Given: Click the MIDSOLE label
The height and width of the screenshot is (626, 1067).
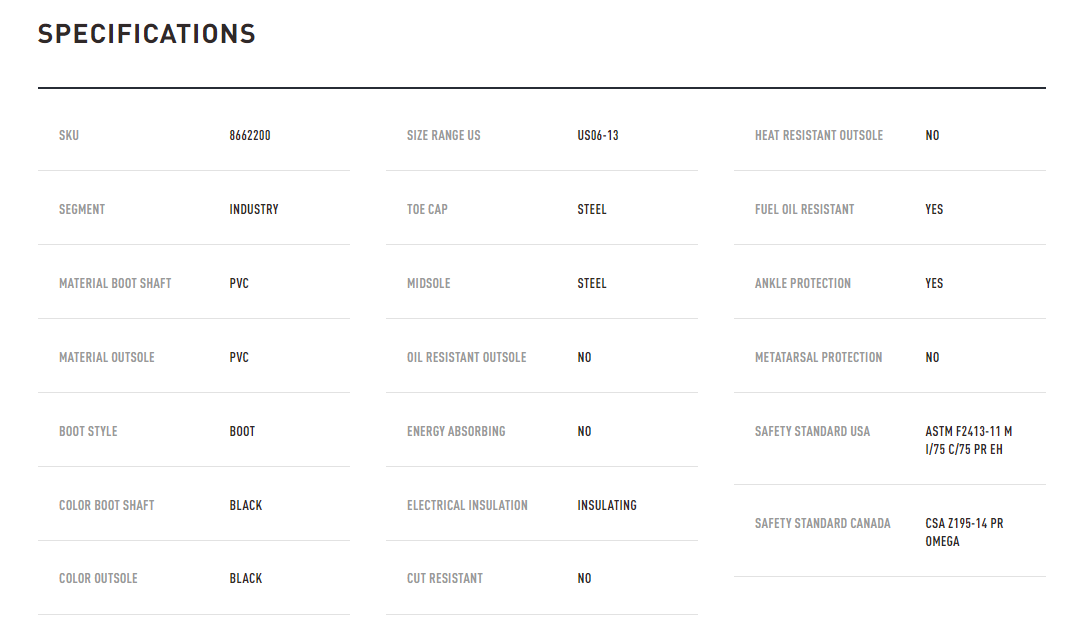Looking at the screenshot, I should tap(428, 283).
